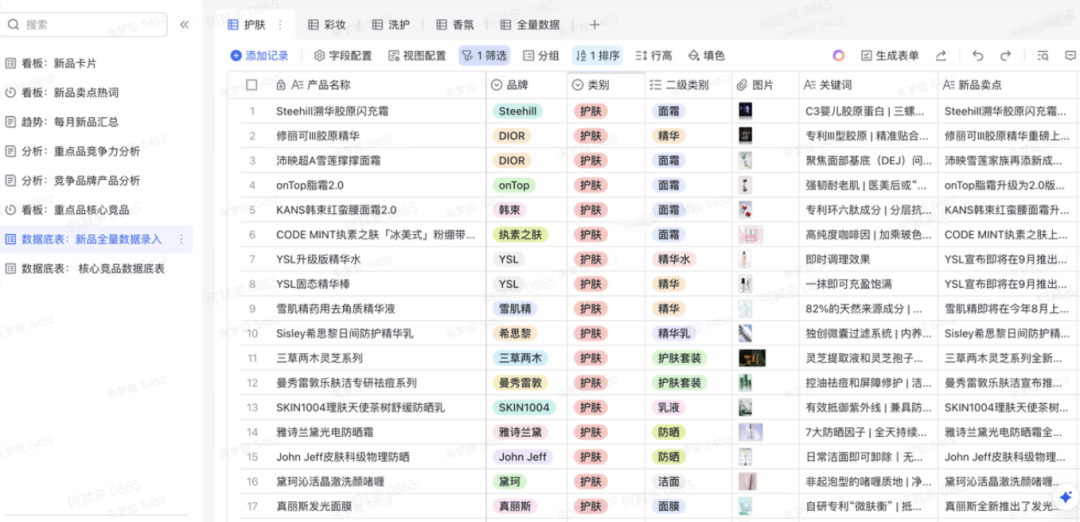The image size is (1080, 522).
Task: Switch to the 香氛 tab
Action: click(x=453, y=25)
